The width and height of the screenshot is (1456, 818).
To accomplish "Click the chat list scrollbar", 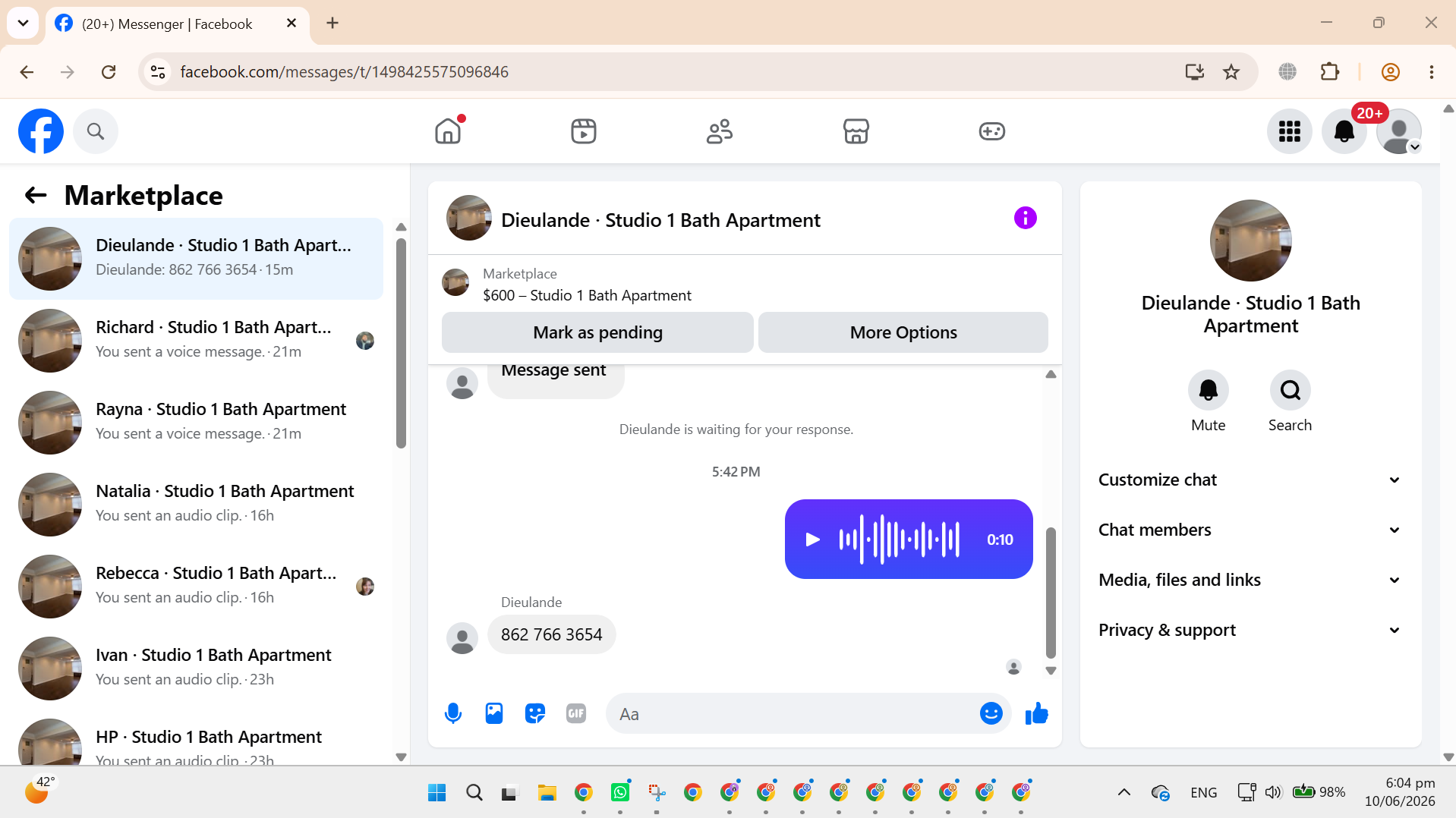I will pyautogui.click(x=401, y=344).
